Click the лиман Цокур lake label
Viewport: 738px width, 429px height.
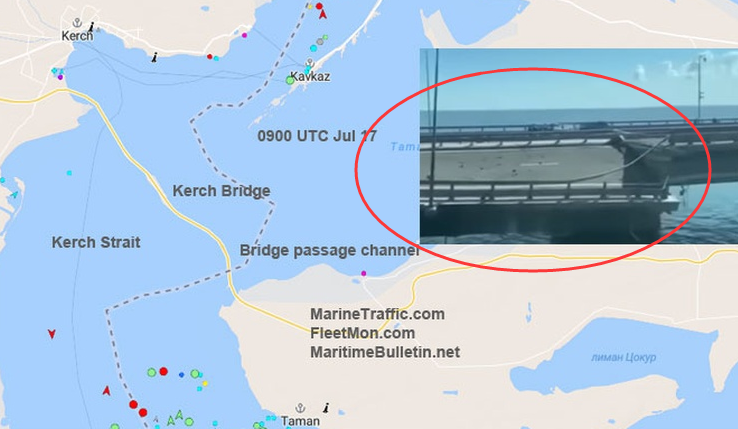623,357
